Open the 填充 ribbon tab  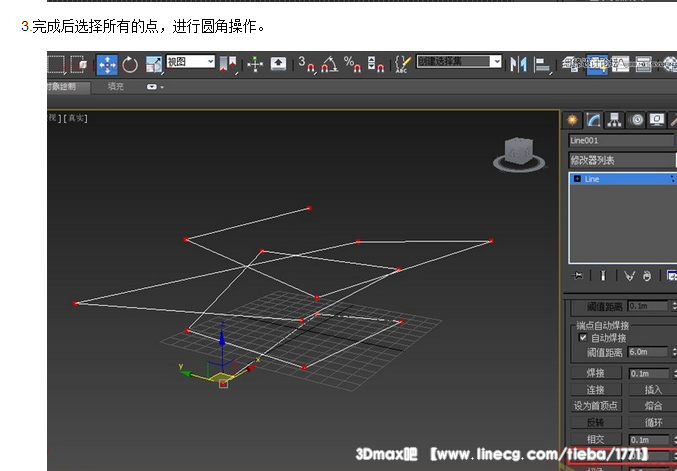pos(115,87)
